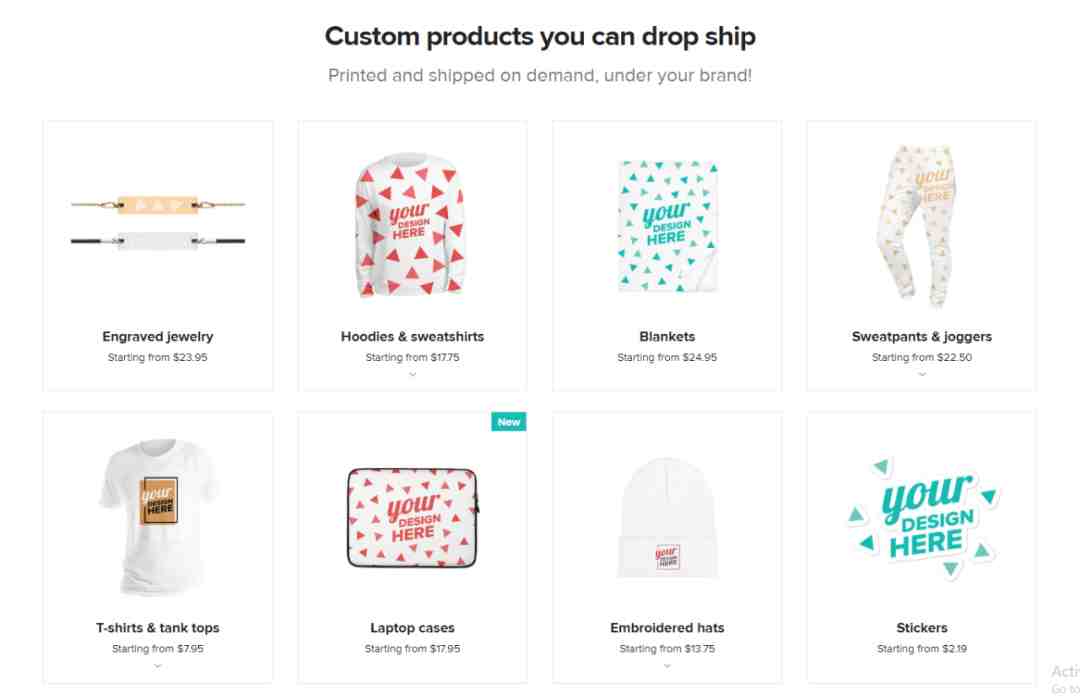The width and height of the screenshot is (1080, 699).
Task: Open the Stickers title link
Action: [x=922, y=628]
